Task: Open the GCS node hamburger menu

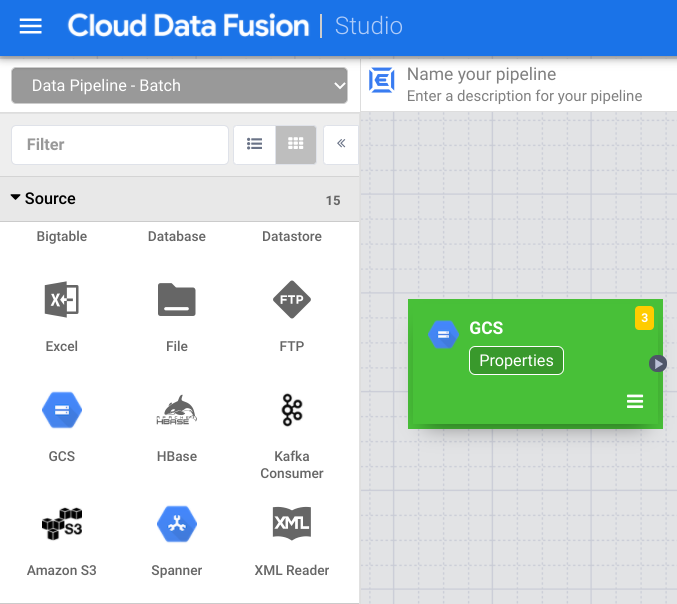Action: coord(635,402)
